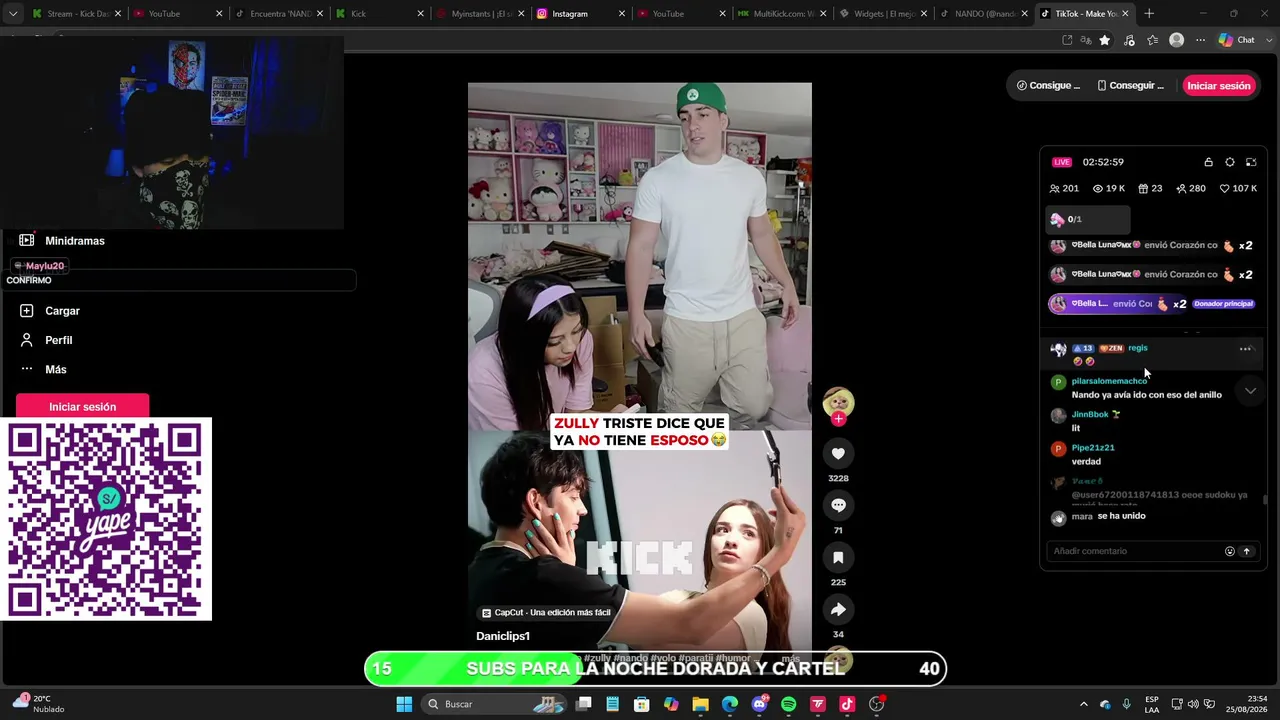Open the weather widget showing 20°C Nublado
The image size is (1280, 720).
(40, 704)
